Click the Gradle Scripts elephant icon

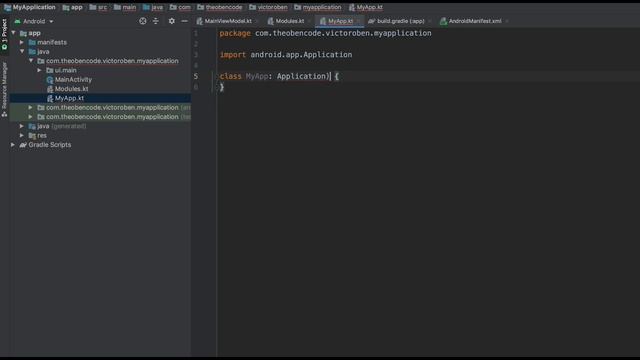tap(23, 145)
